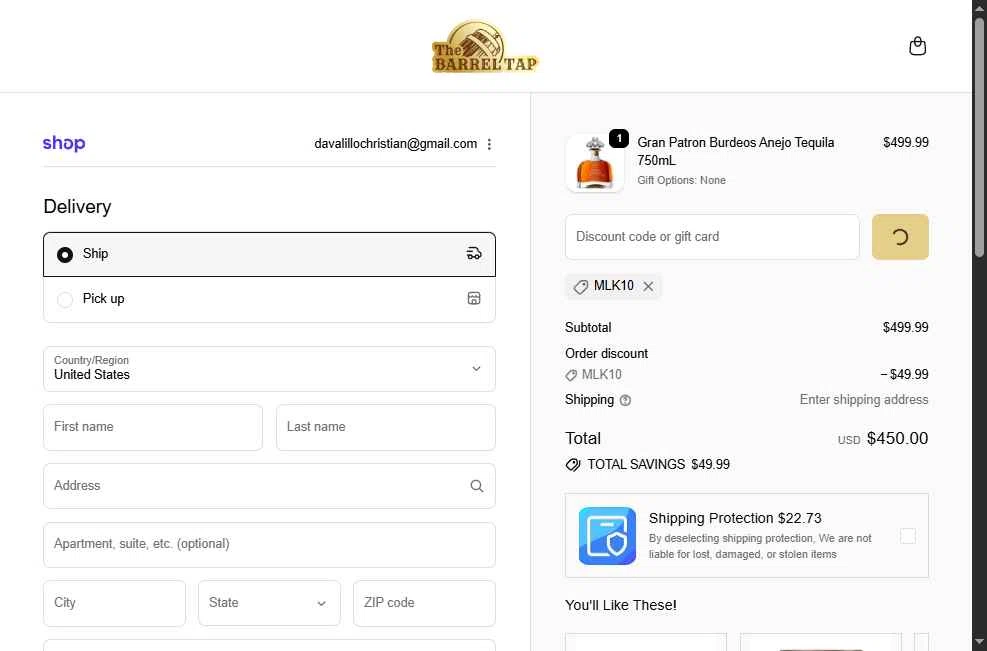Click the store icon in Pick up row

coord(474,298)
